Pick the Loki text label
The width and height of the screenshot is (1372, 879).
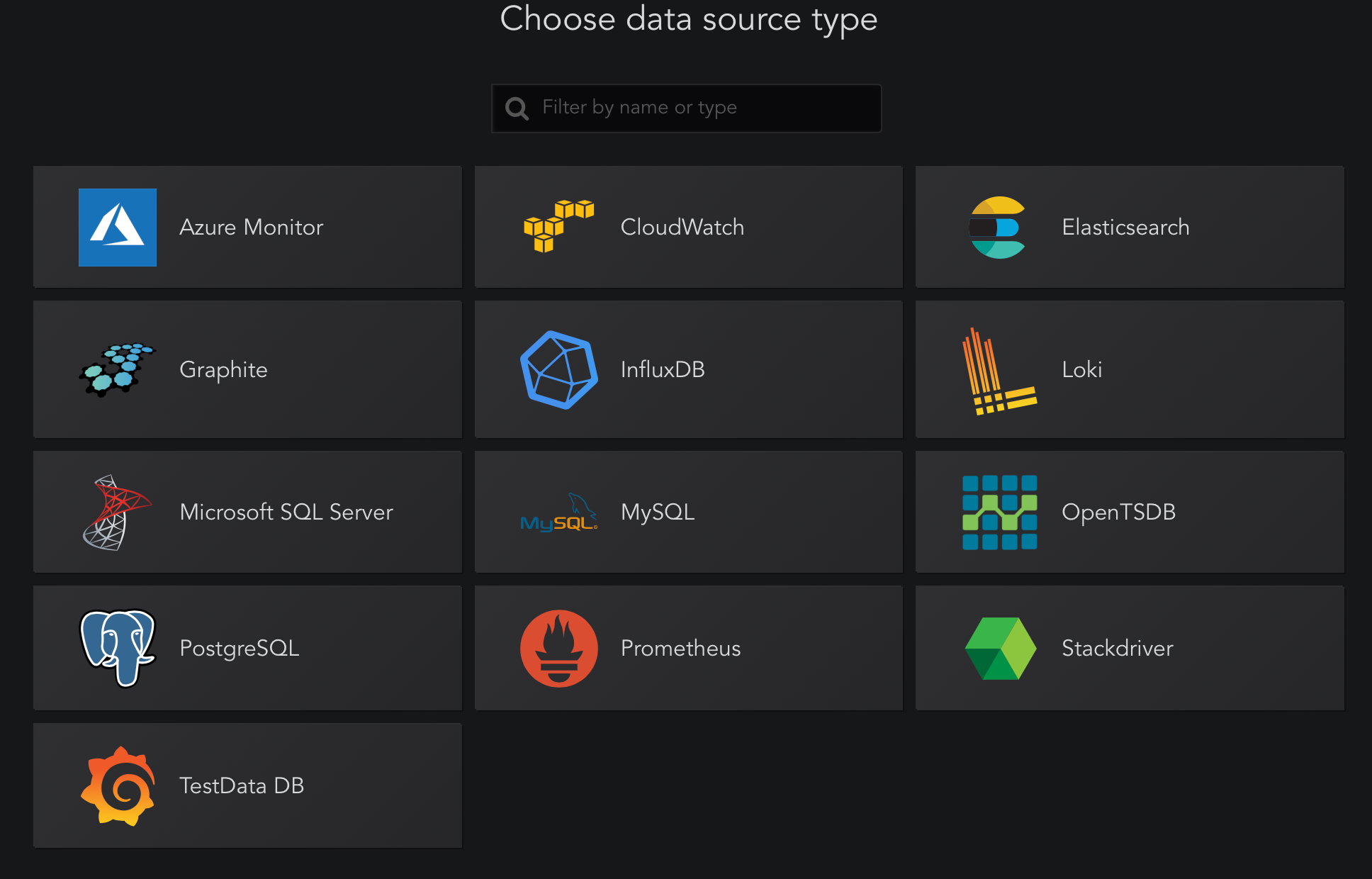pos(1081,370)
